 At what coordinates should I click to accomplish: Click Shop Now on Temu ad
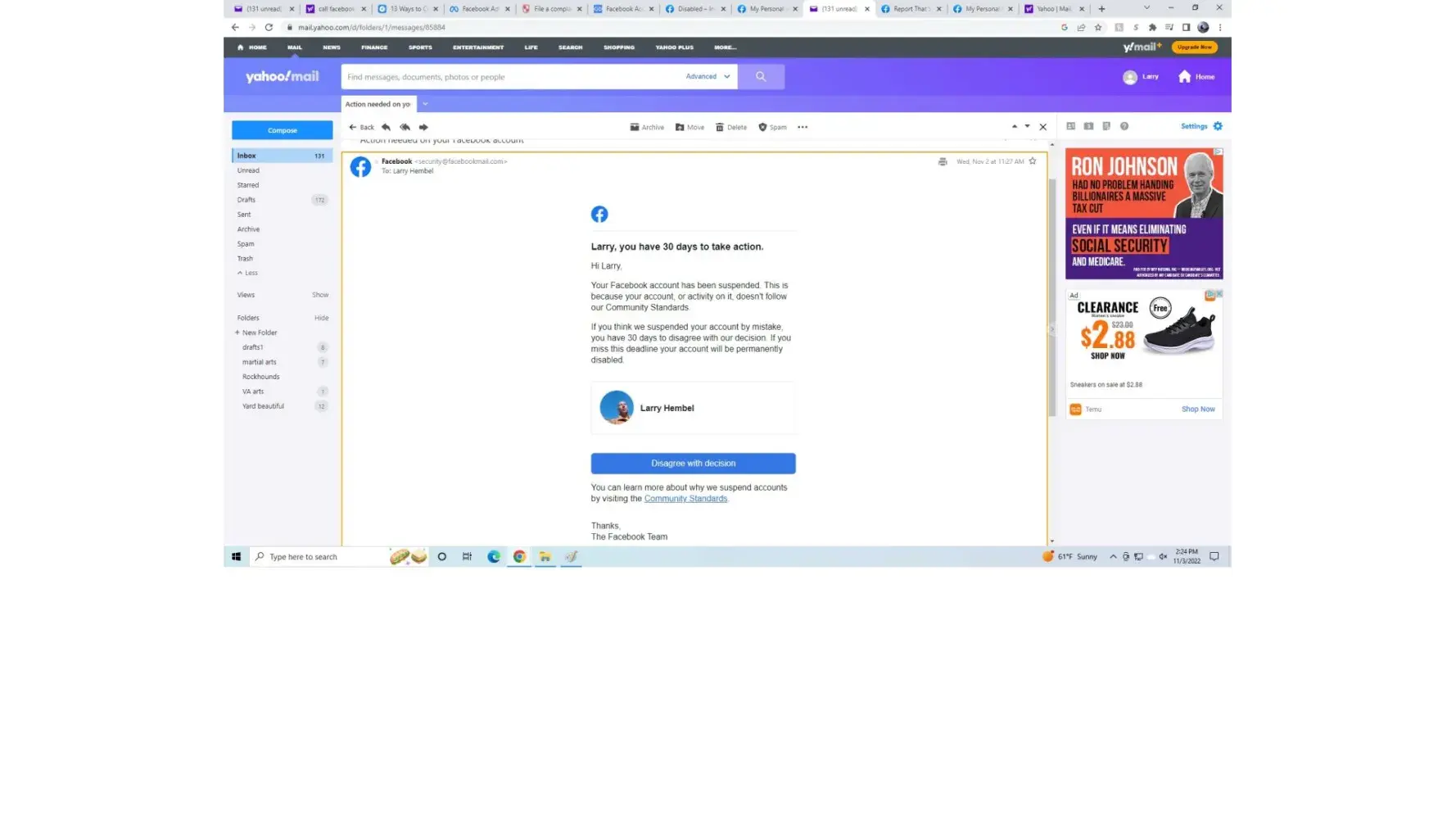point(1198,409)
